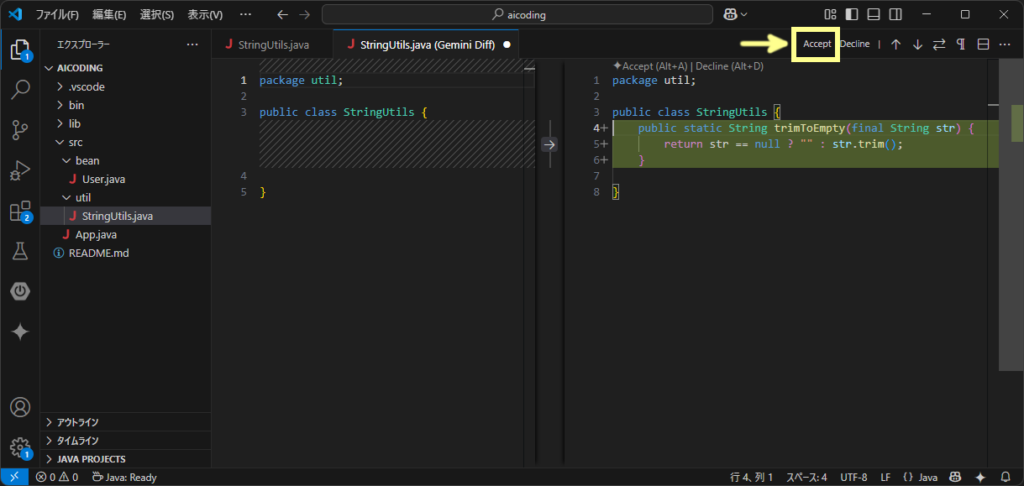Open the 編集(E) menu
This screenshot has width=1024, height=486.
[110, 14]
